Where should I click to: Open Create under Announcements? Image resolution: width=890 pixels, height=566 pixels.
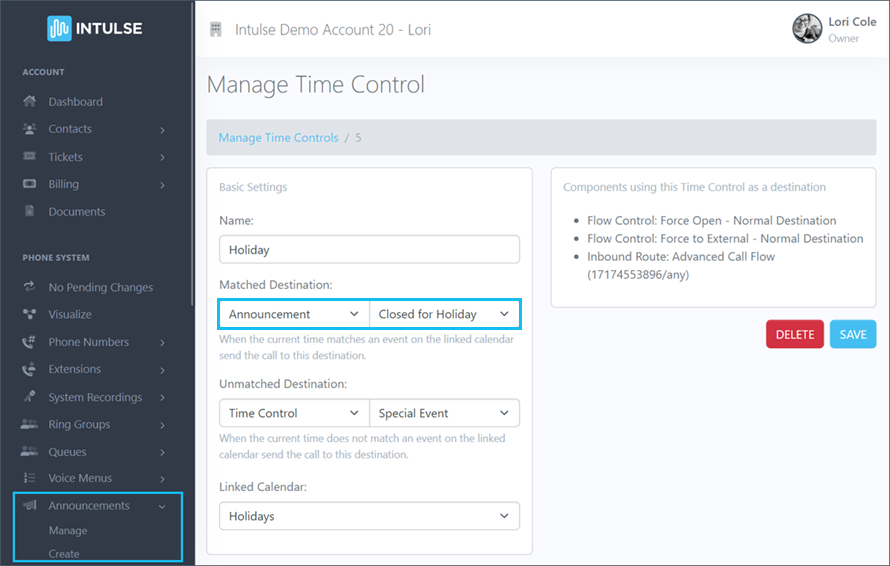pos(64,554)
